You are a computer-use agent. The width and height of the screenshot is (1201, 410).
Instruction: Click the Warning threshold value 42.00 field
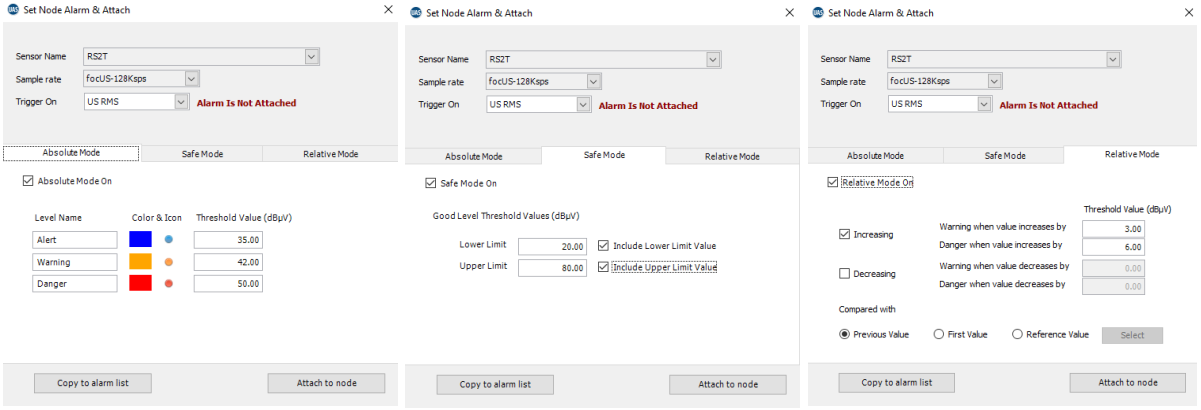(x=228, y=262)
